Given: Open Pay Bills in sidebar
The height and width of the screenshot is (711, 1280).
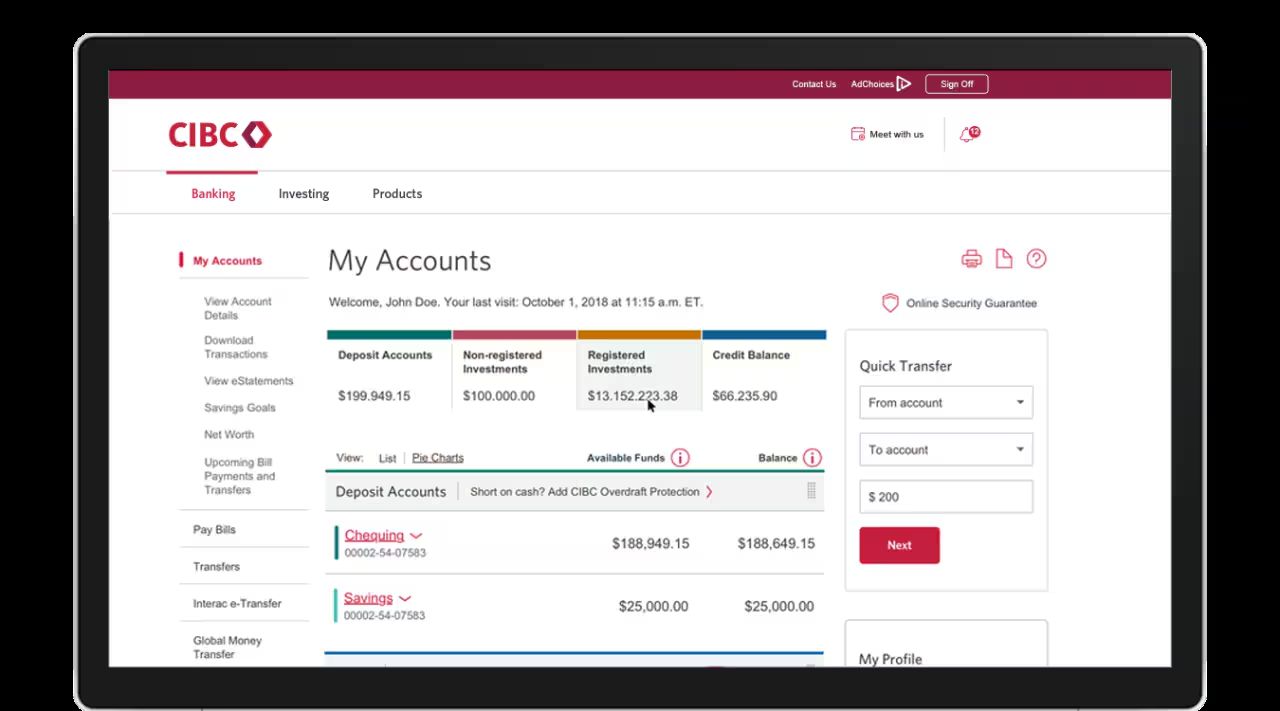Looking at the screenshot, I should pyautogui.click(x=214, y=530).
